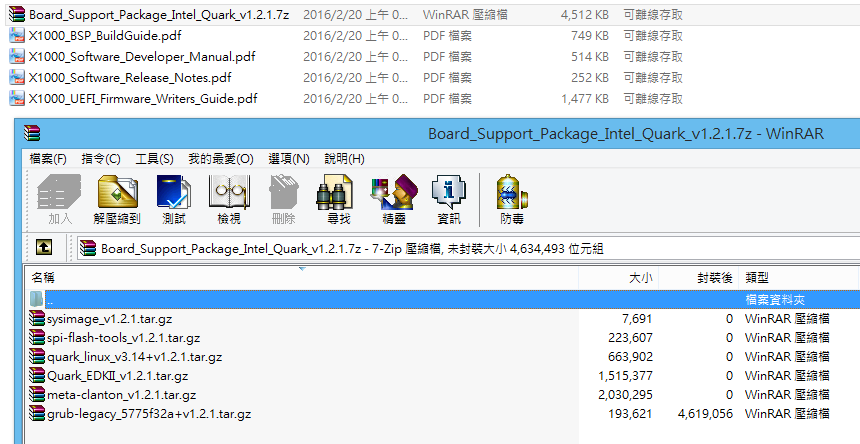Image resolution: width=860 pixels, height=444 pixels.
Task: Click the up-one-level arrow button
Action: [x=44, y=247]
